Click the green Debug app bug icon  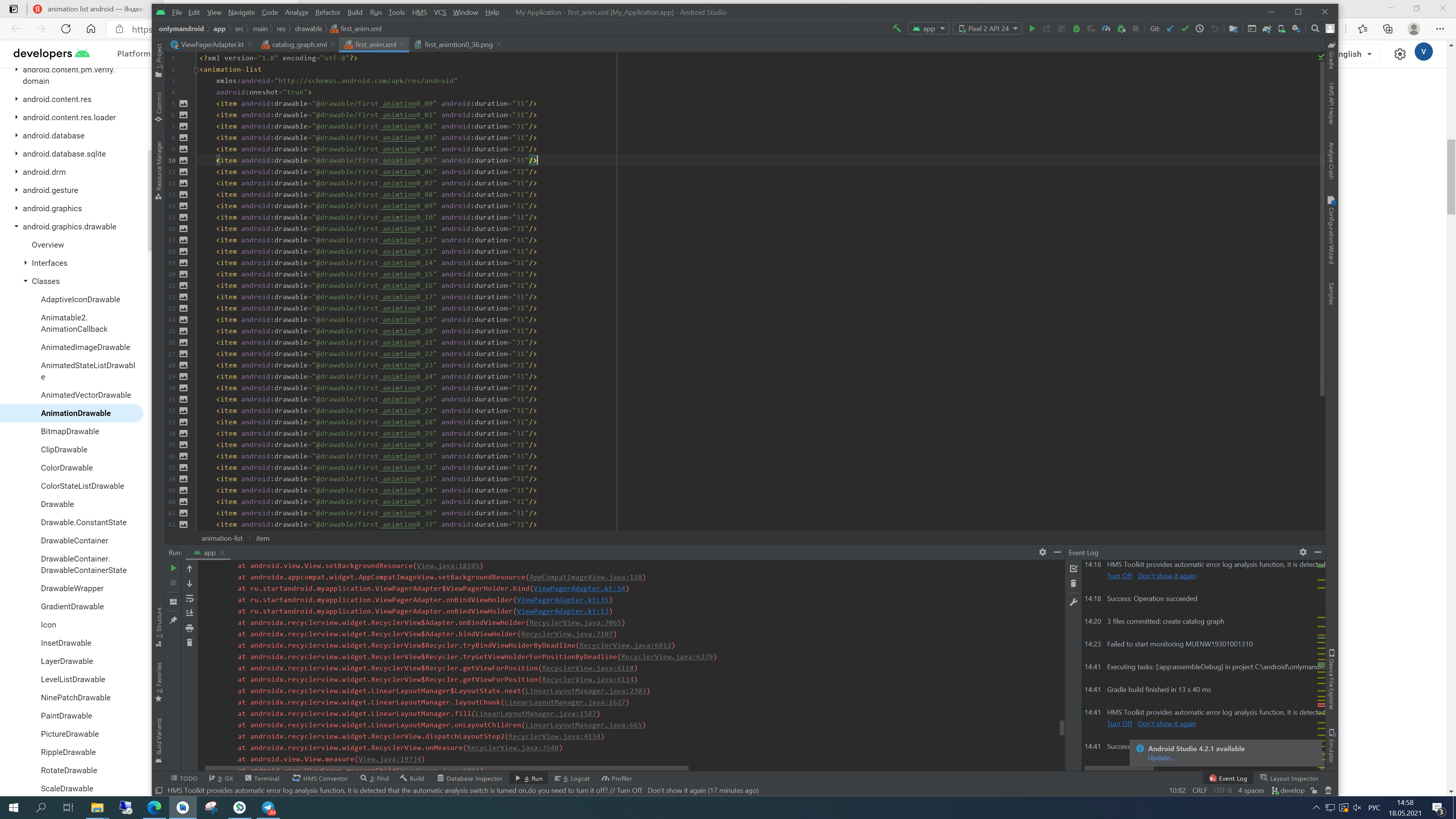click(x=1076, y=28)
